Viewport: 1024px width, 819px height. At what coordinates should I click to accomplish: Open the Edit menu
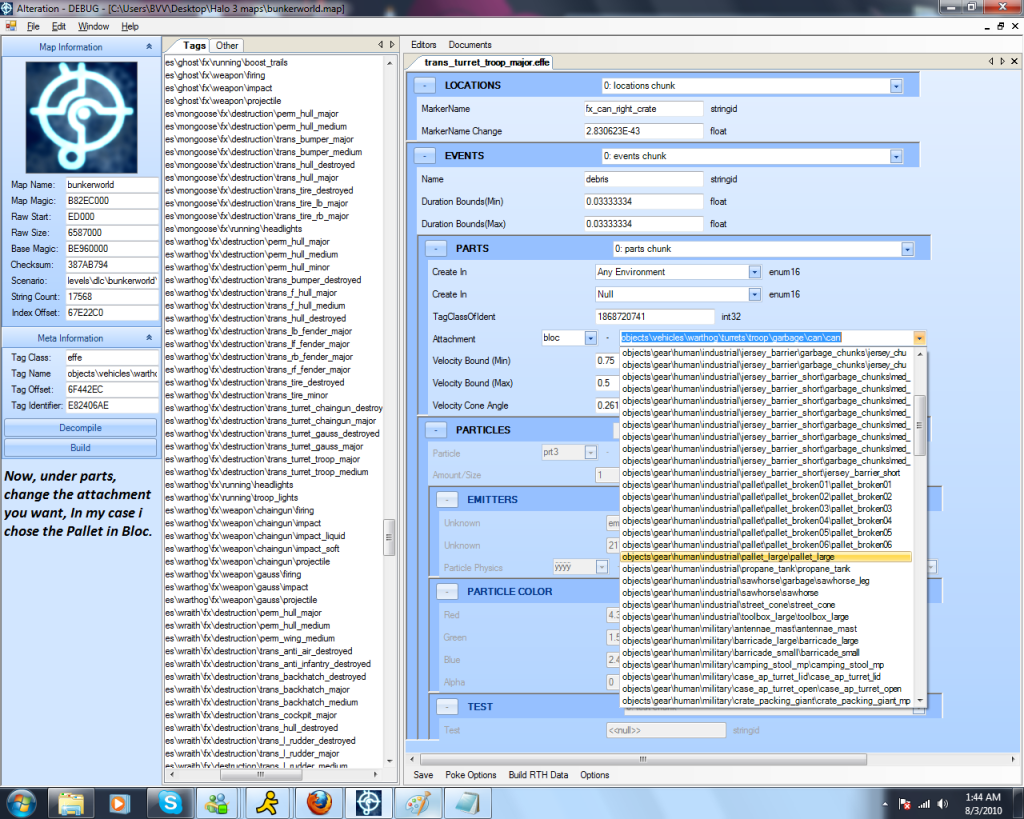coord(59,26)
